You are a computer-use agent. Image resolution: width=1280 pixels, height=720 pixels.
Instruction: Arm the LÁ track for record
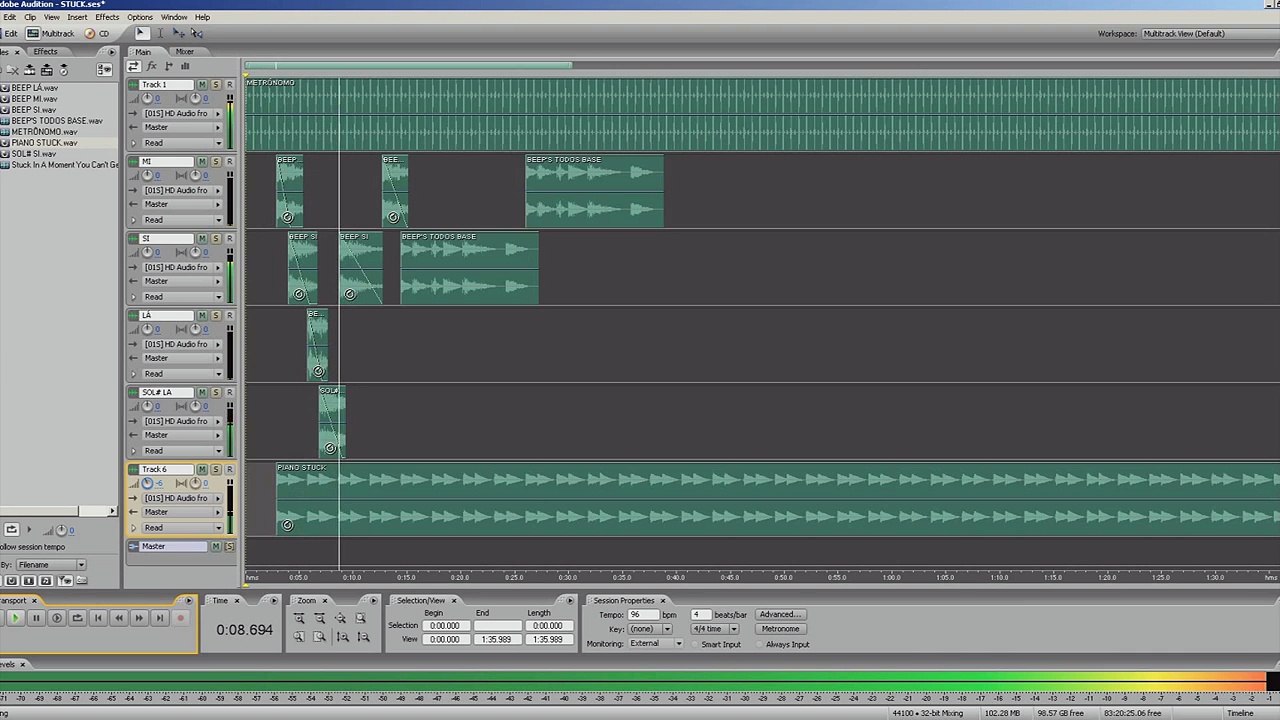(x=229, y=316)
